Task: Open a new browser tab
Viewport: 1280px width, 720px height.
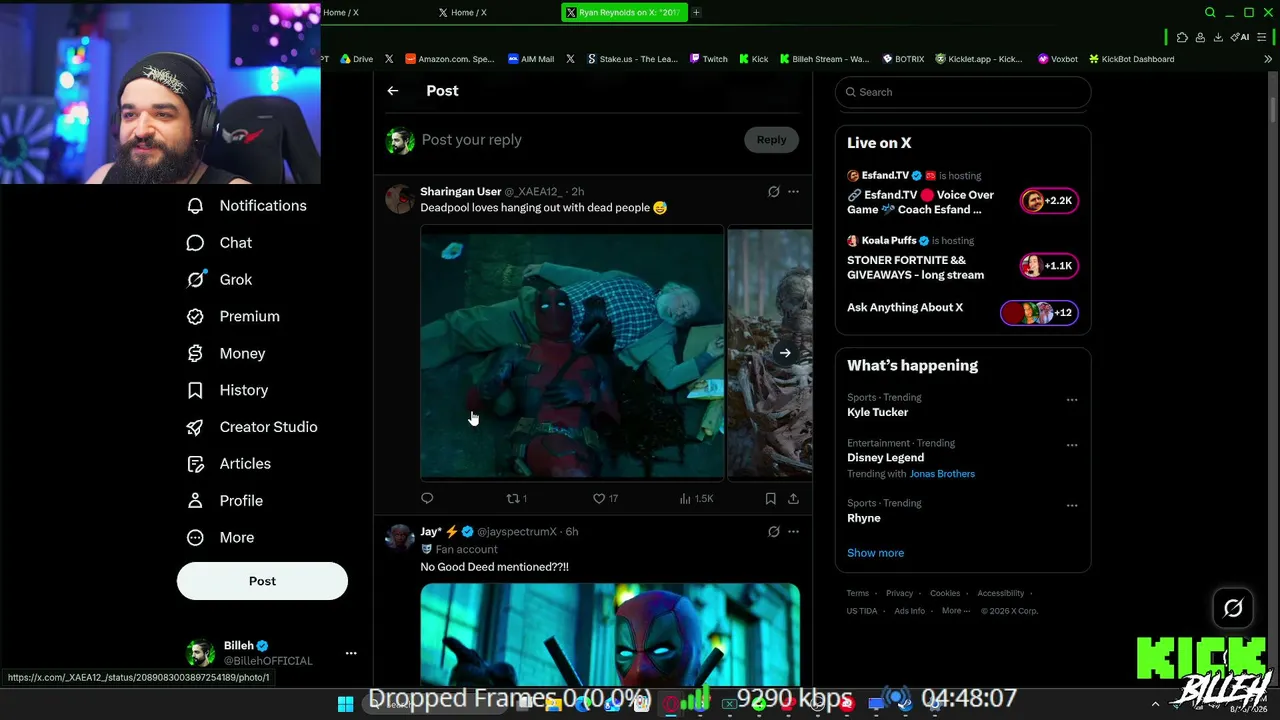Action: tap(696, 12)
